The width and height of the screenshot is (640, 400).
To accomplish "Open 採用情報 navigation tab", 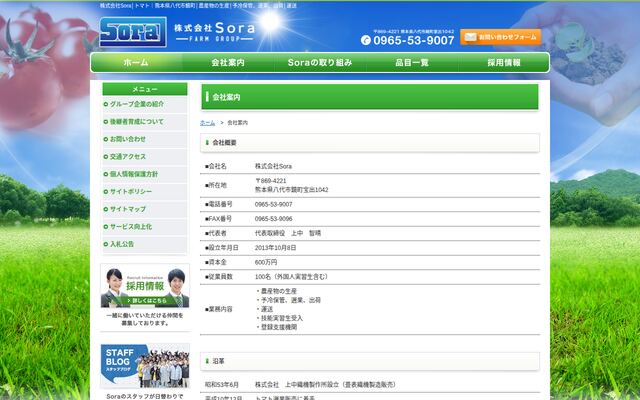I will 504,62.
